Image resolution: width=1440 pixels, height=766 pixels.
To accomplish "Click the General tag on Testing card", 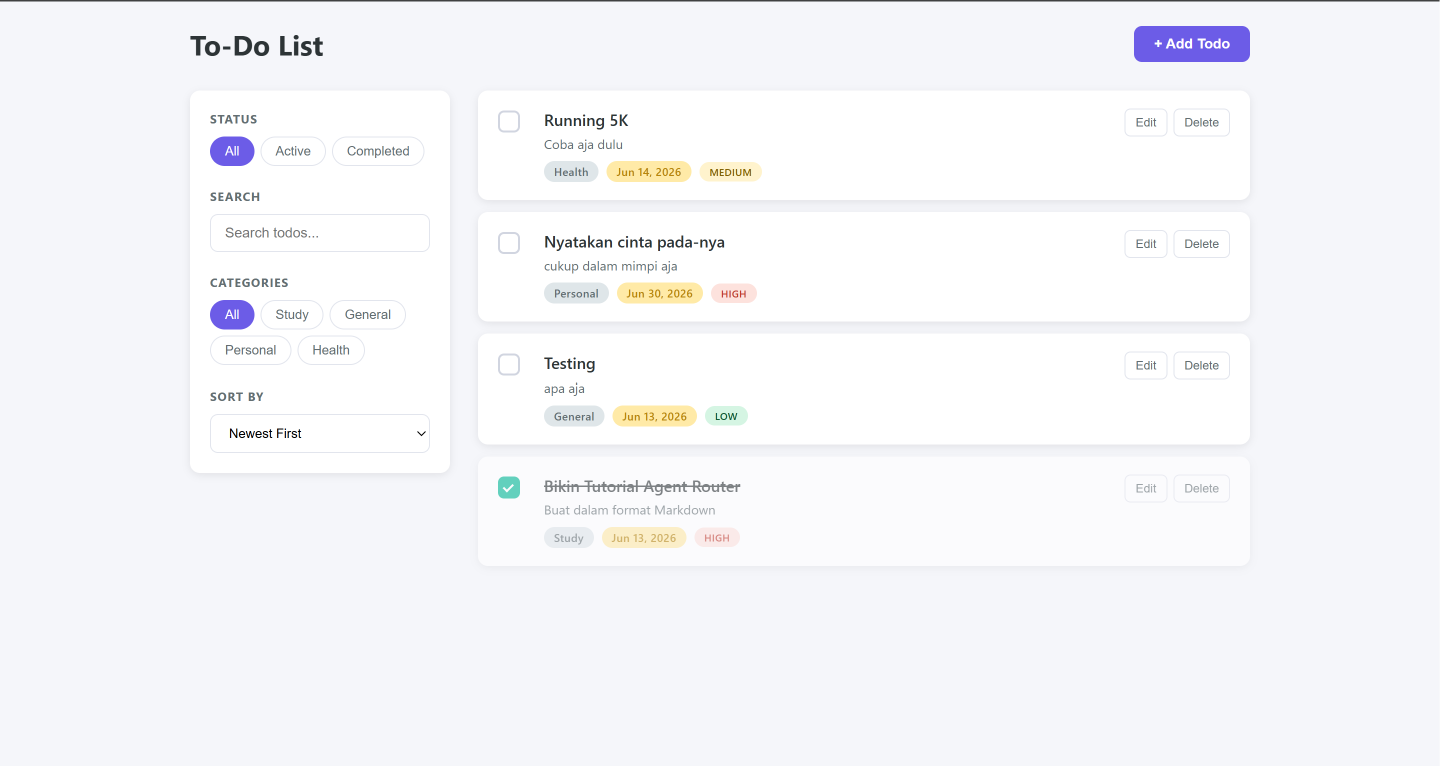I will click(574, 416).
